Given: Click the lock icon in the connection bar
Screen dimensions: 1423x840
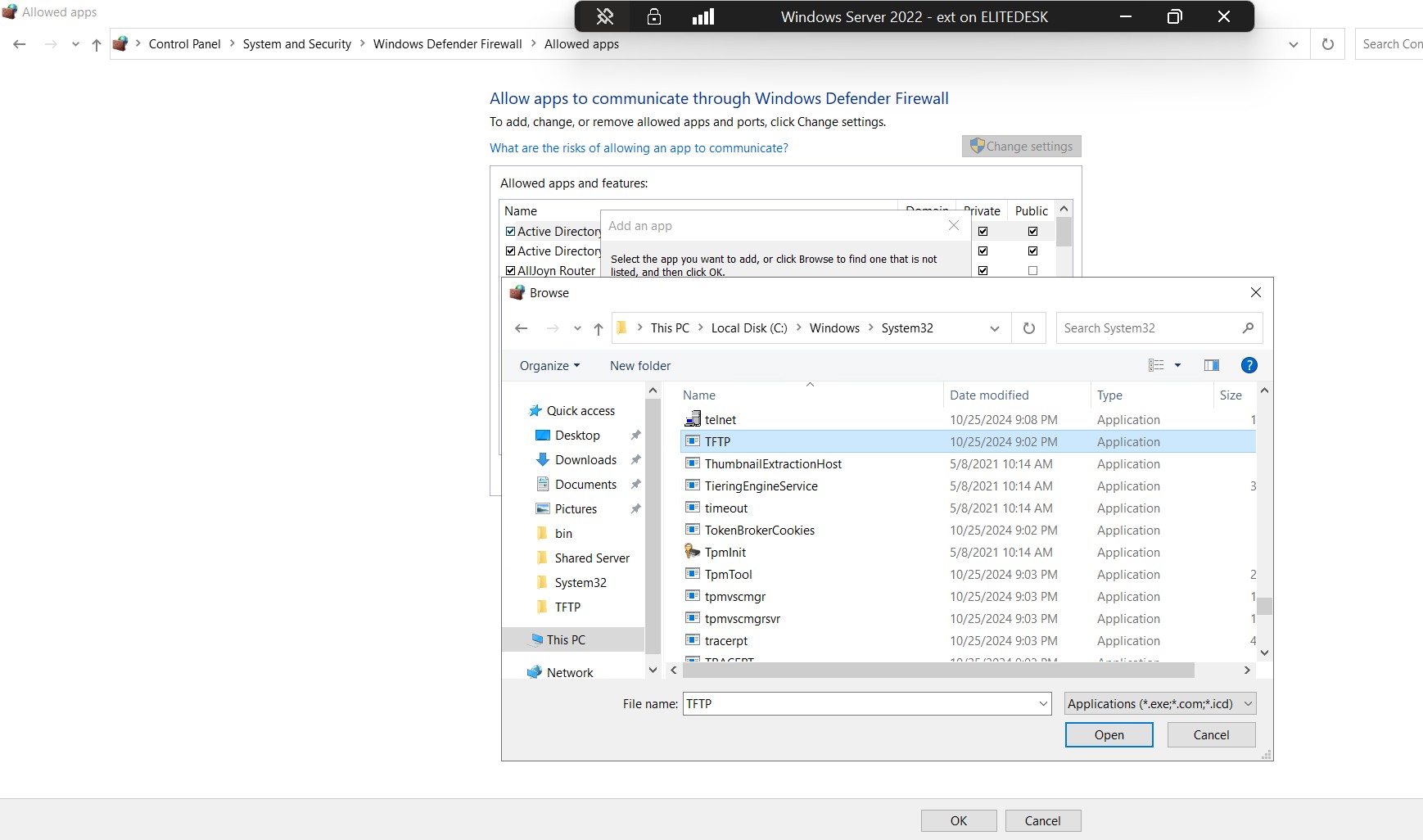Looking at the screenshot, I should click(654, 16).
